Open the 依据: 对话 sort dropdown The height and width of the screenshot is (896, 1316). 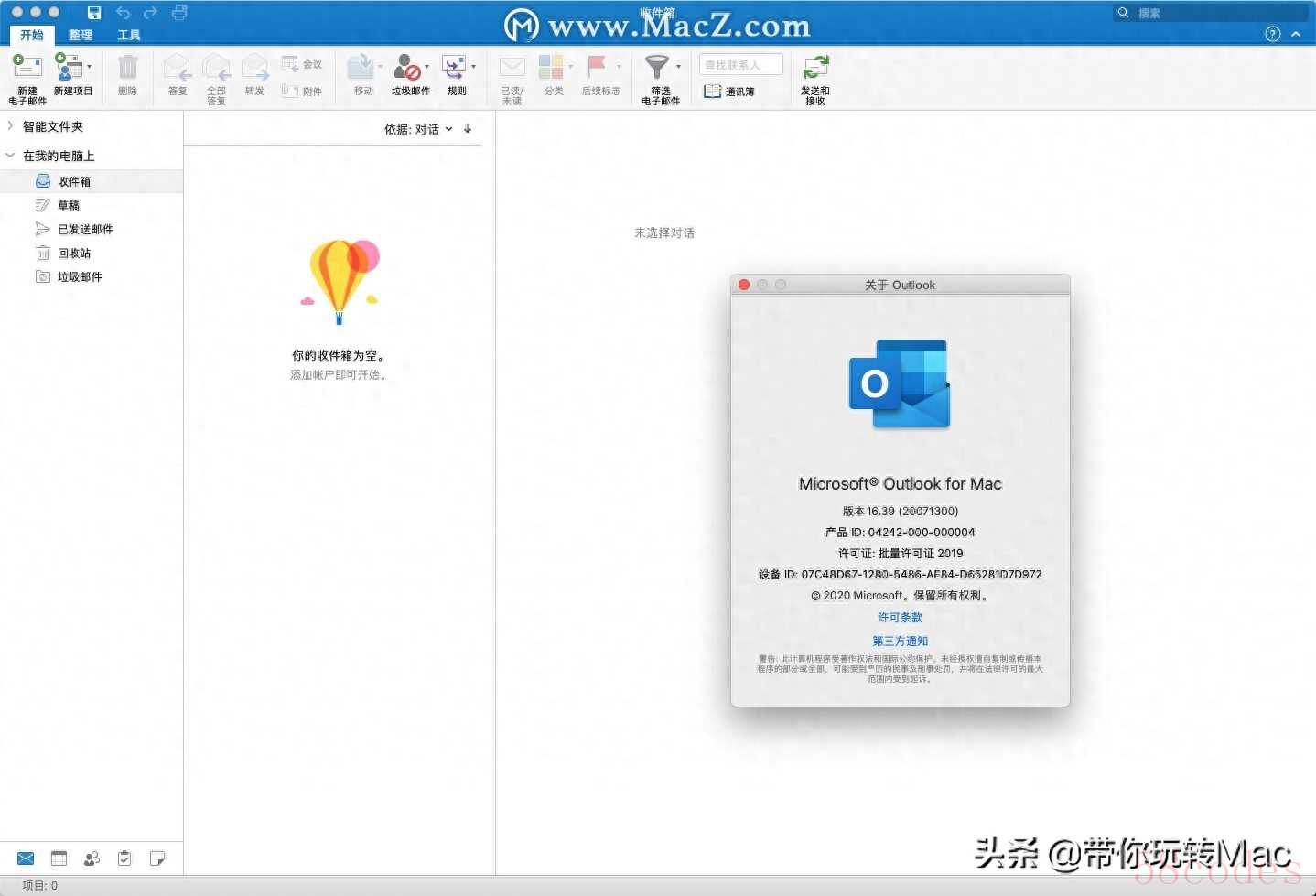(418, 129)
